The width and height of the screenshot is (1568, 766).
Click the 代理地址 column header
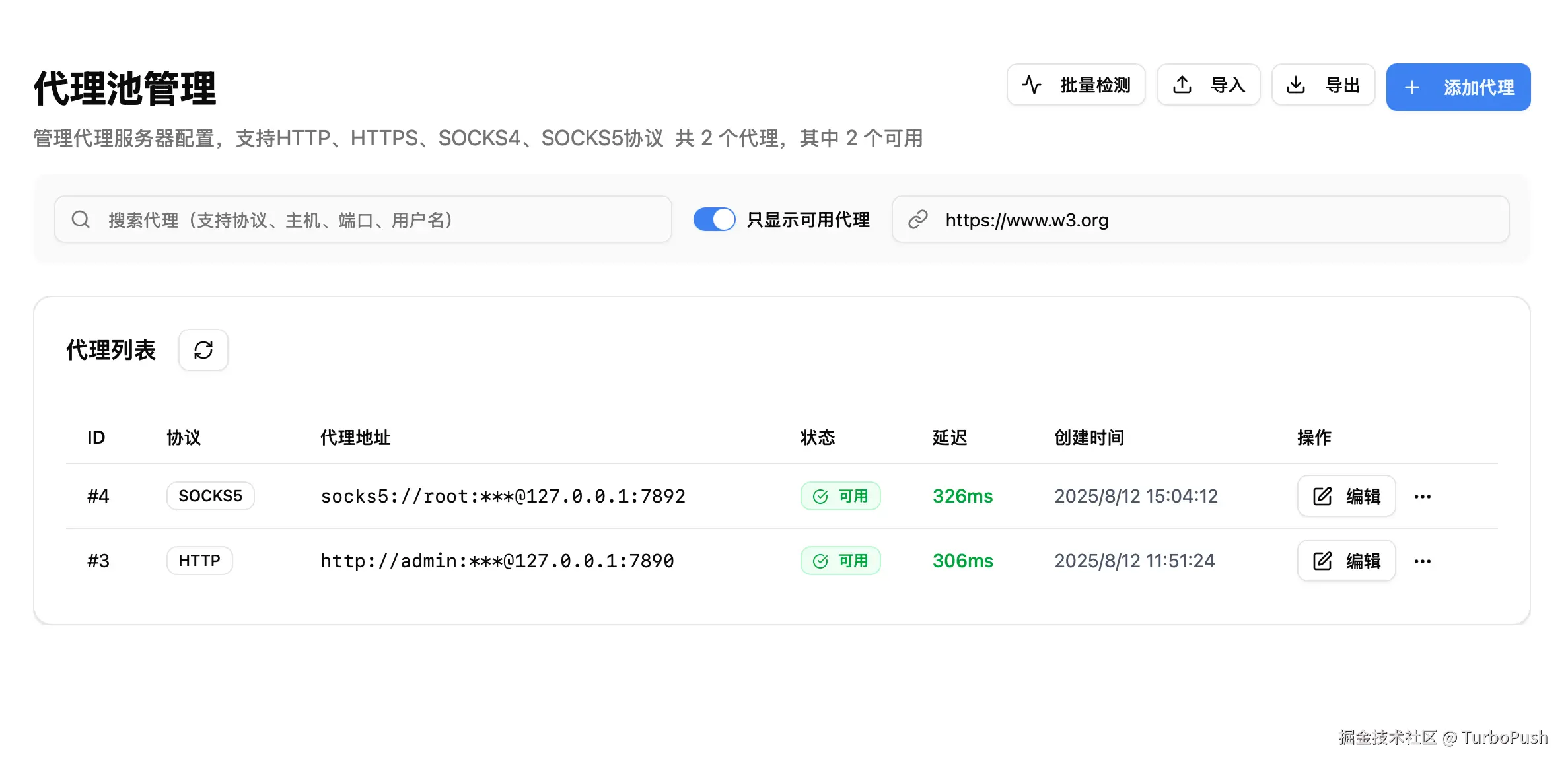355,437
